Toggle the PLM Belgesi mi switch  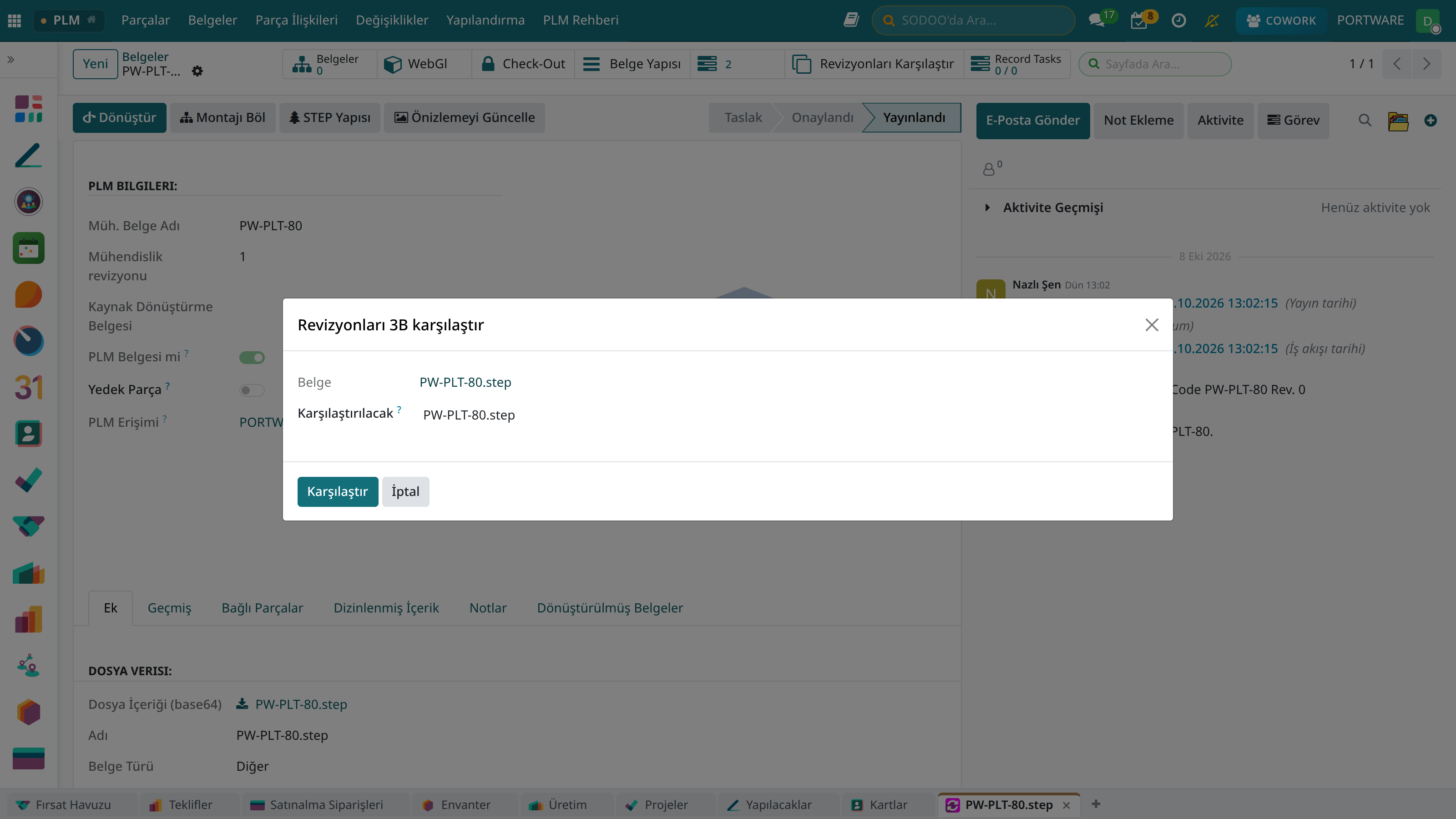coord(252,357)
